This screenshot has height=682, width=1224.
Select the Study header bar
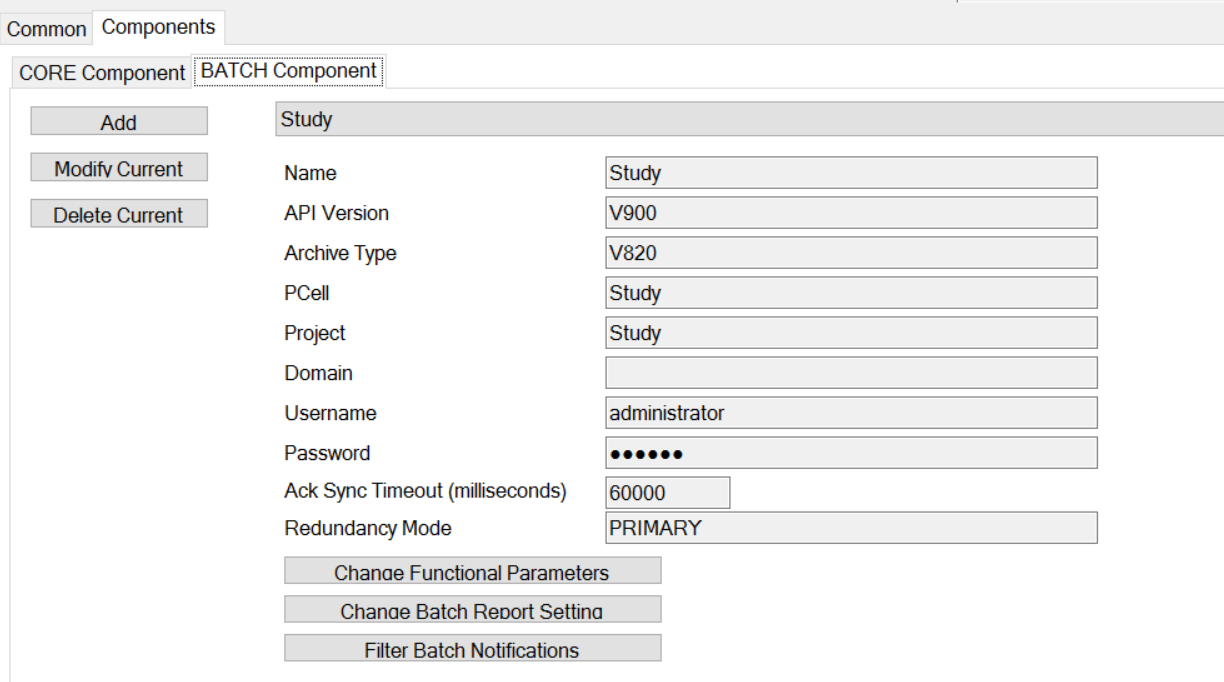coord(748,120)
